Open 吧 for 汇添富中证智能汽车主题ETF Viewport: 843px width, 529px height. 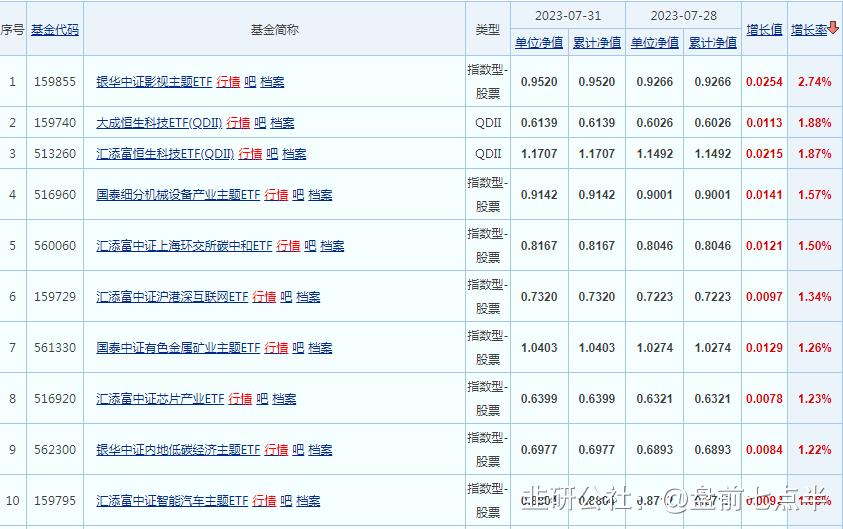click(286, 501)
